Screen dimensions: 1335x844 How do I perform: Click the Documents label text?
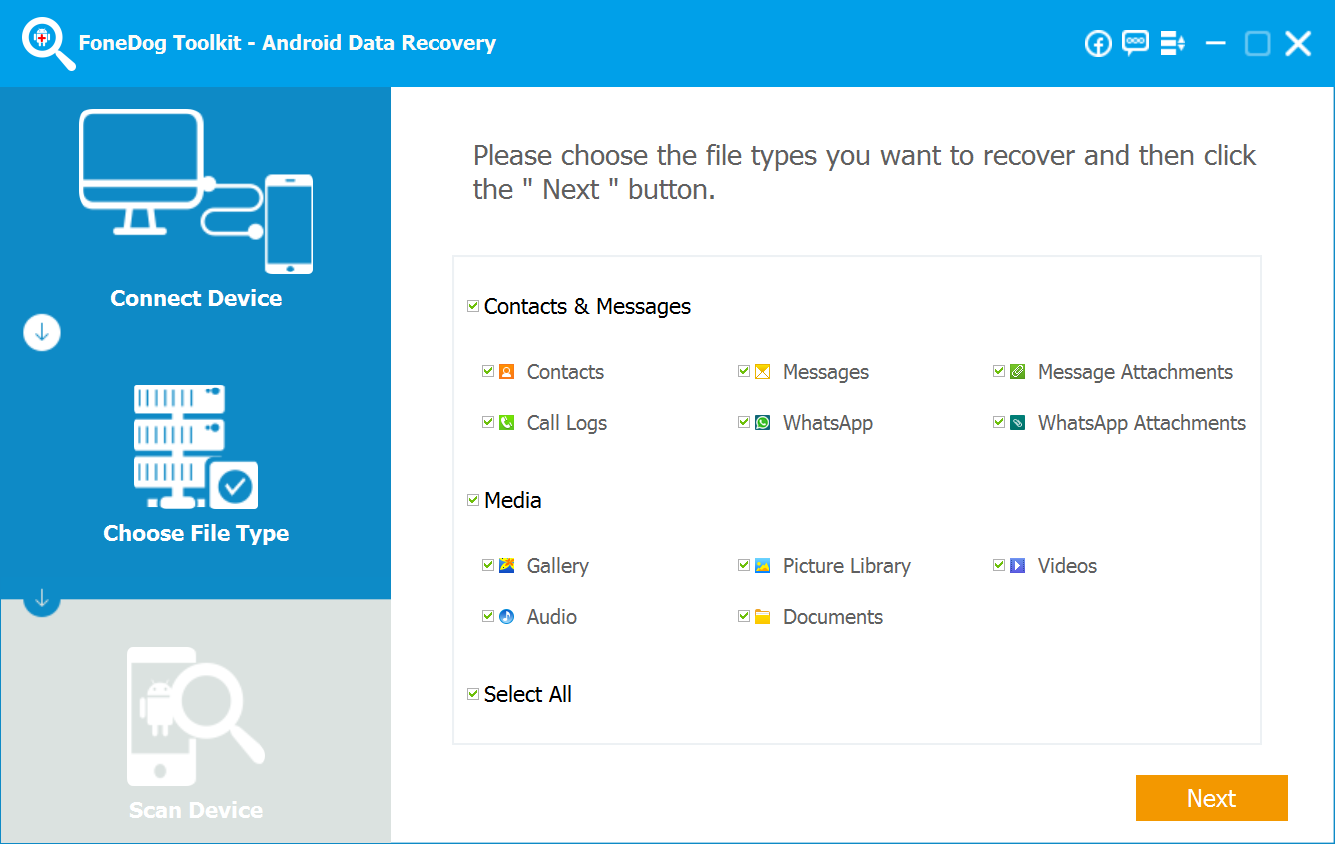coord(833,617)
